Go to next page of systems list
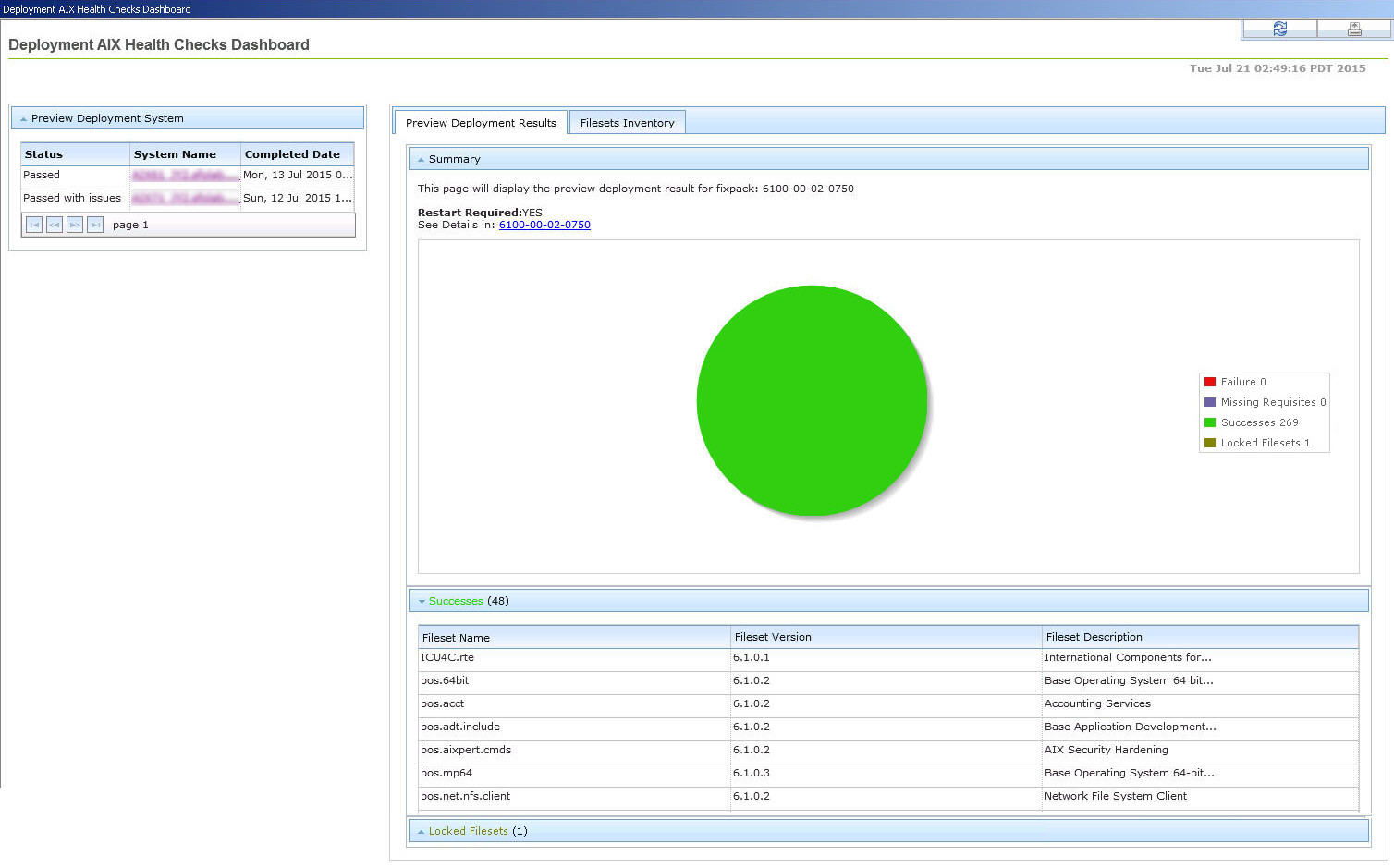1394x868 pixels. pyautogui.click(x=75, y=225)
